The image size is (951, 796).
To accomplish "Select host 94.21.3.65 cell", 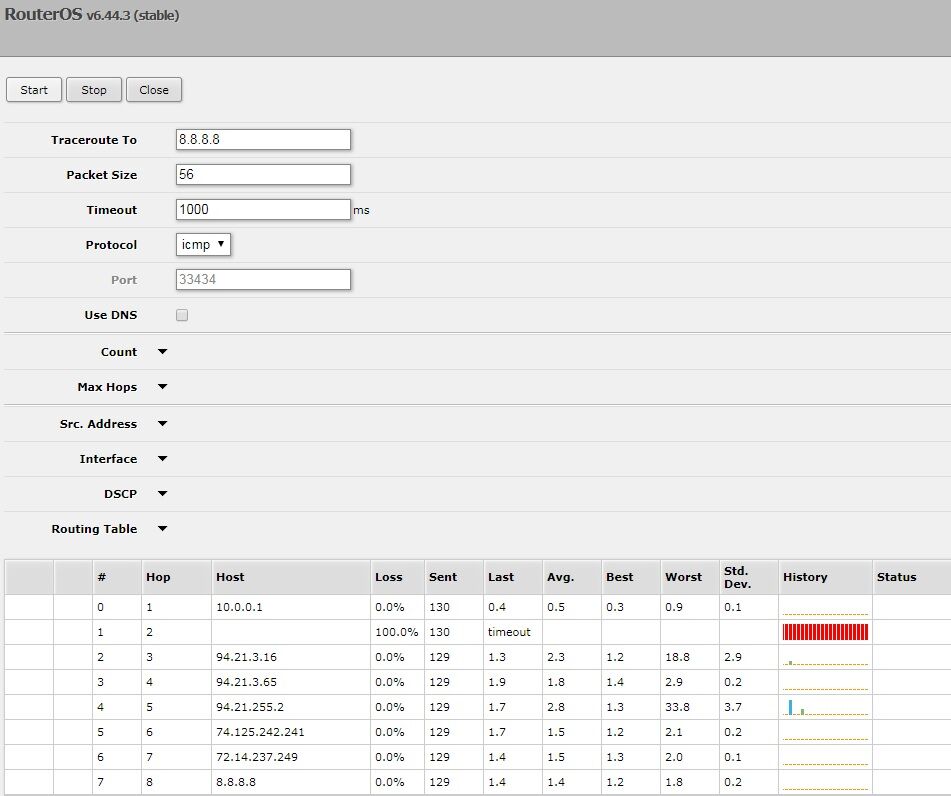I will click(x=291, y=682).
